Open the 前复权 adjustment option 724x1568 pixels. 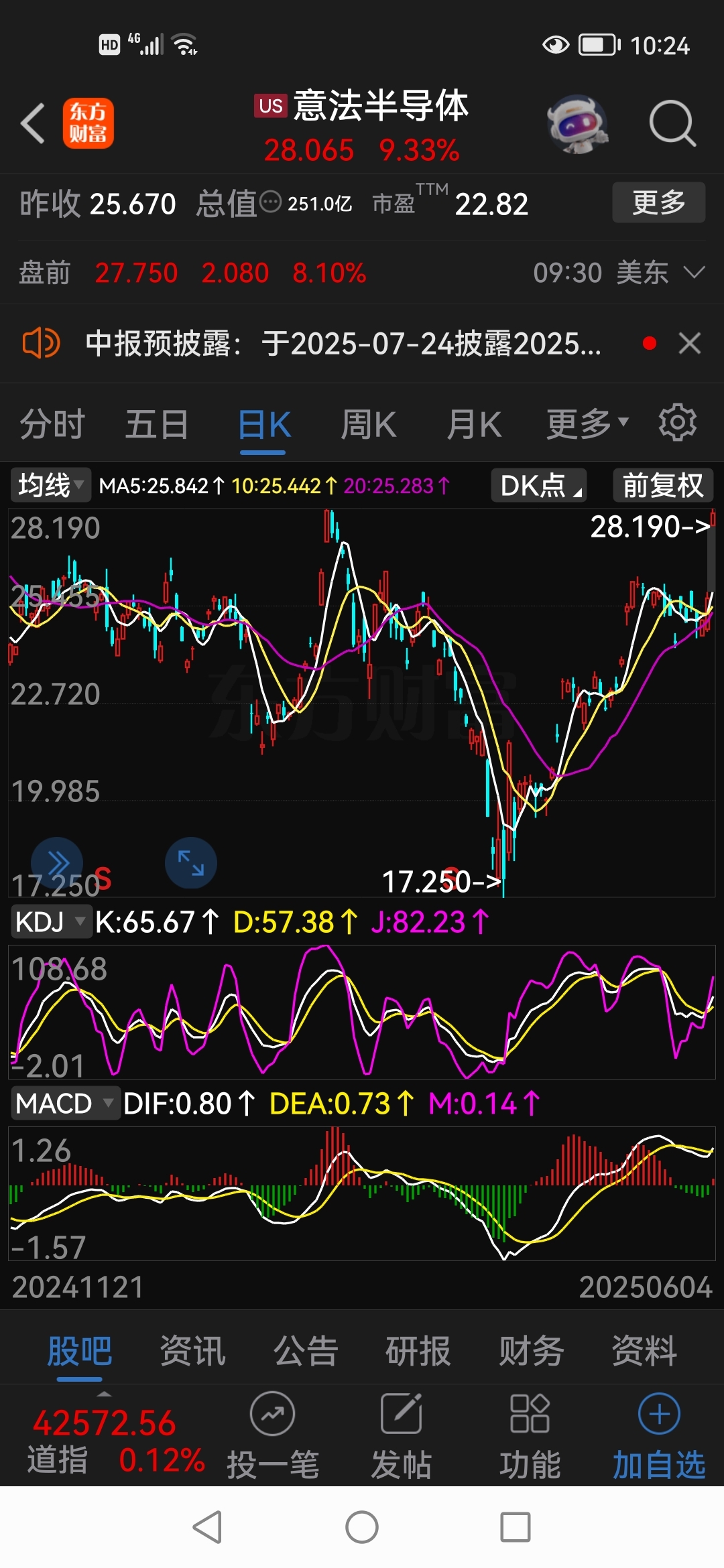(663, 485)
